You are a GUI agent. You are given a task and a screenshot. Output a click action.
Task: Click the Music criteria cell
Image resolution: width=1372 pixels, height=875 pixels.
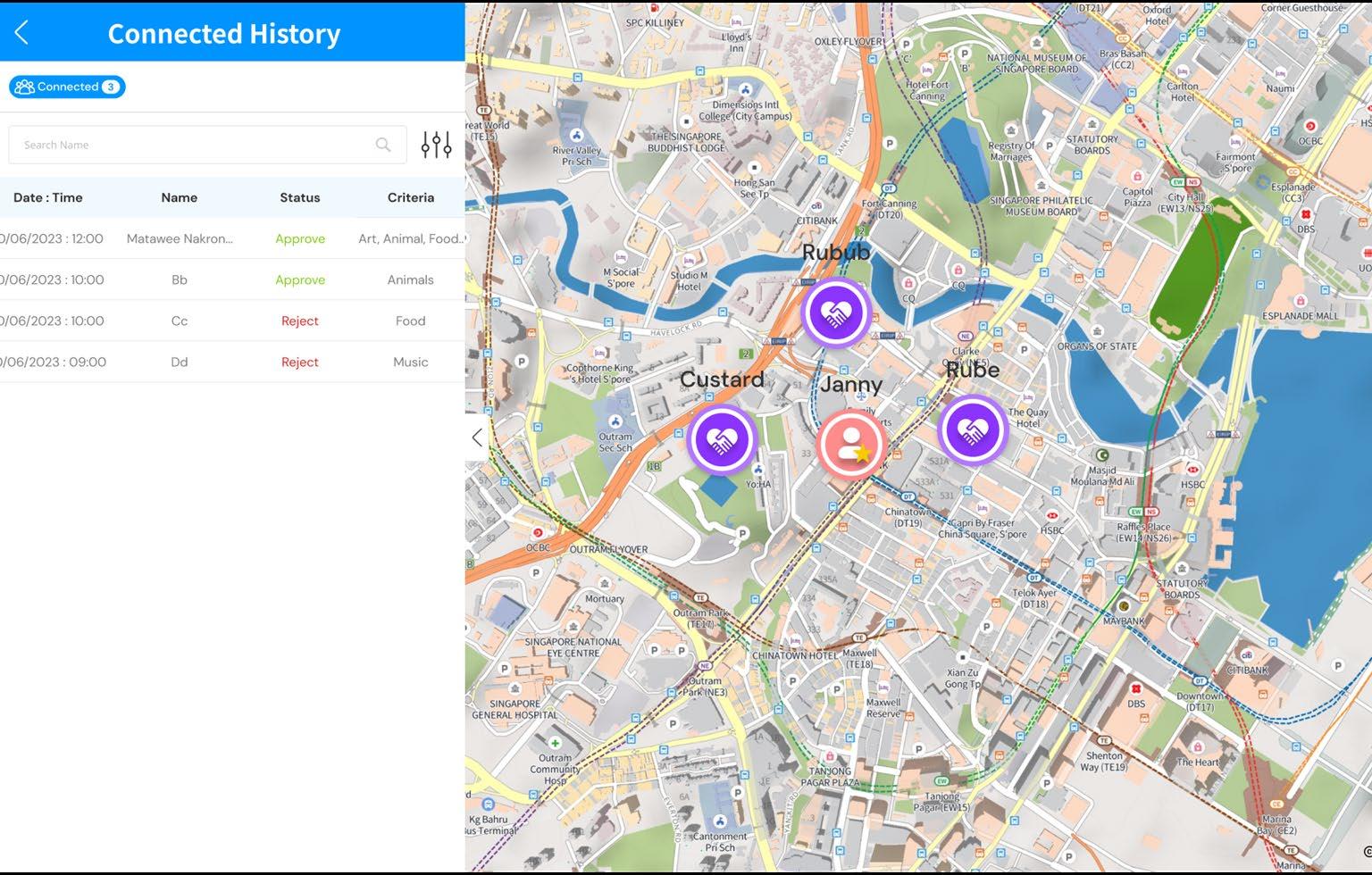411,362
